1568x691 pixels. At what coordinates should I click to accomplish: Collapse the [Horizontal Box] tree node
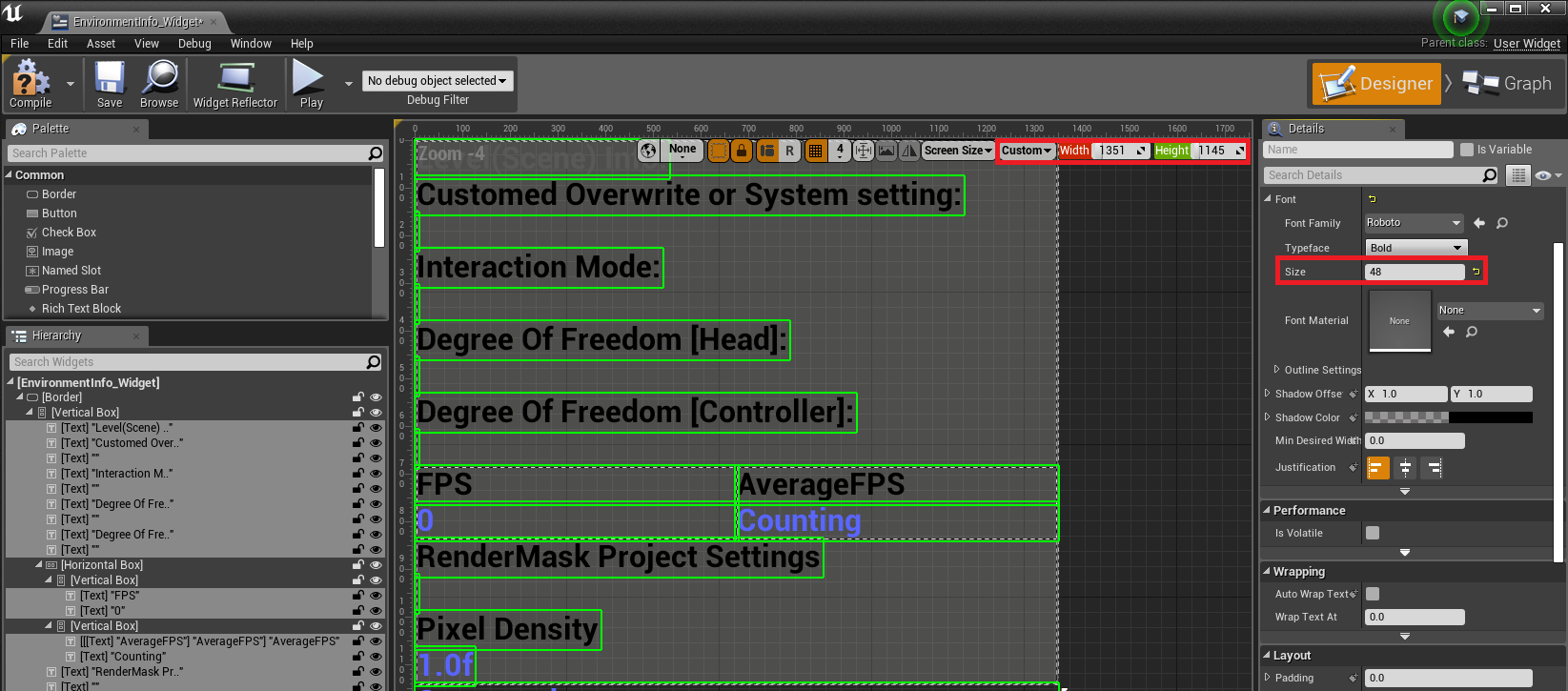[38, 565]
